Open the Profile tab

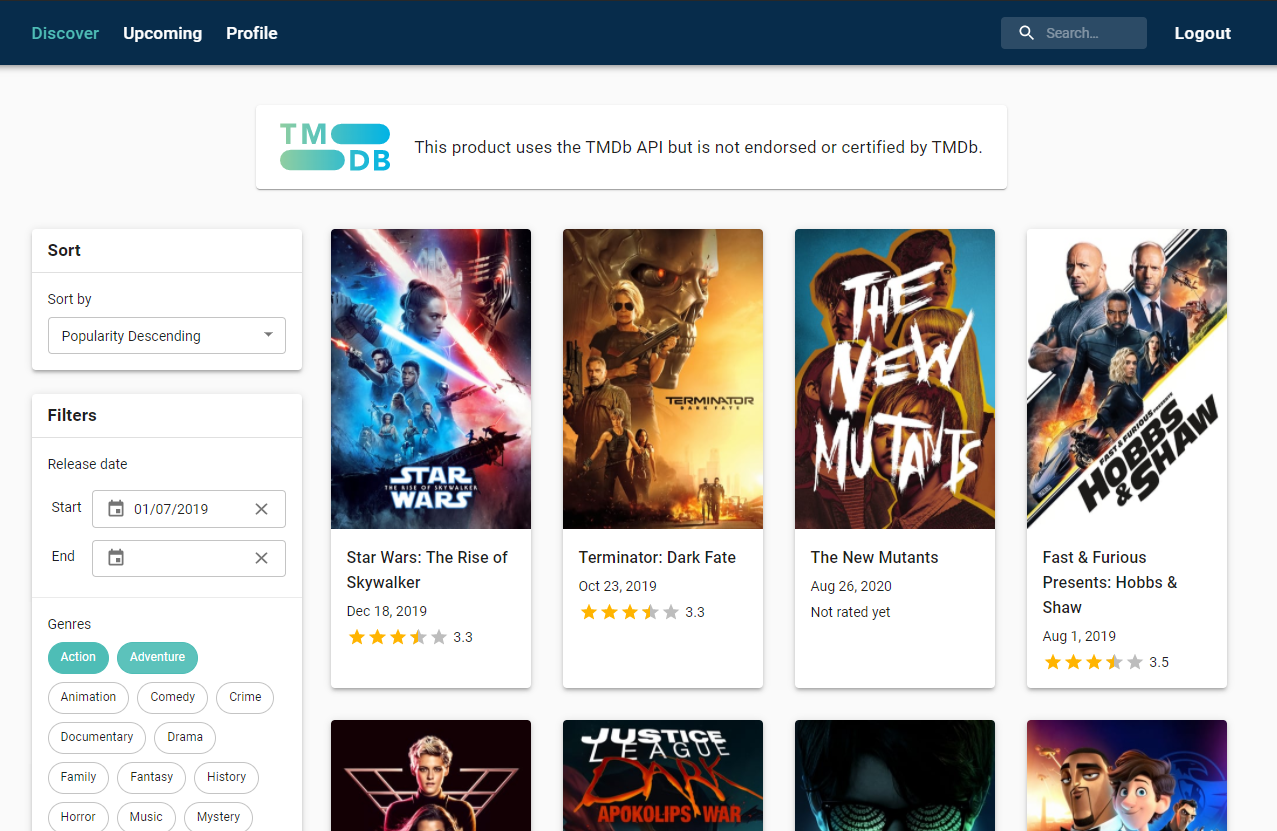tap(252, 33)
